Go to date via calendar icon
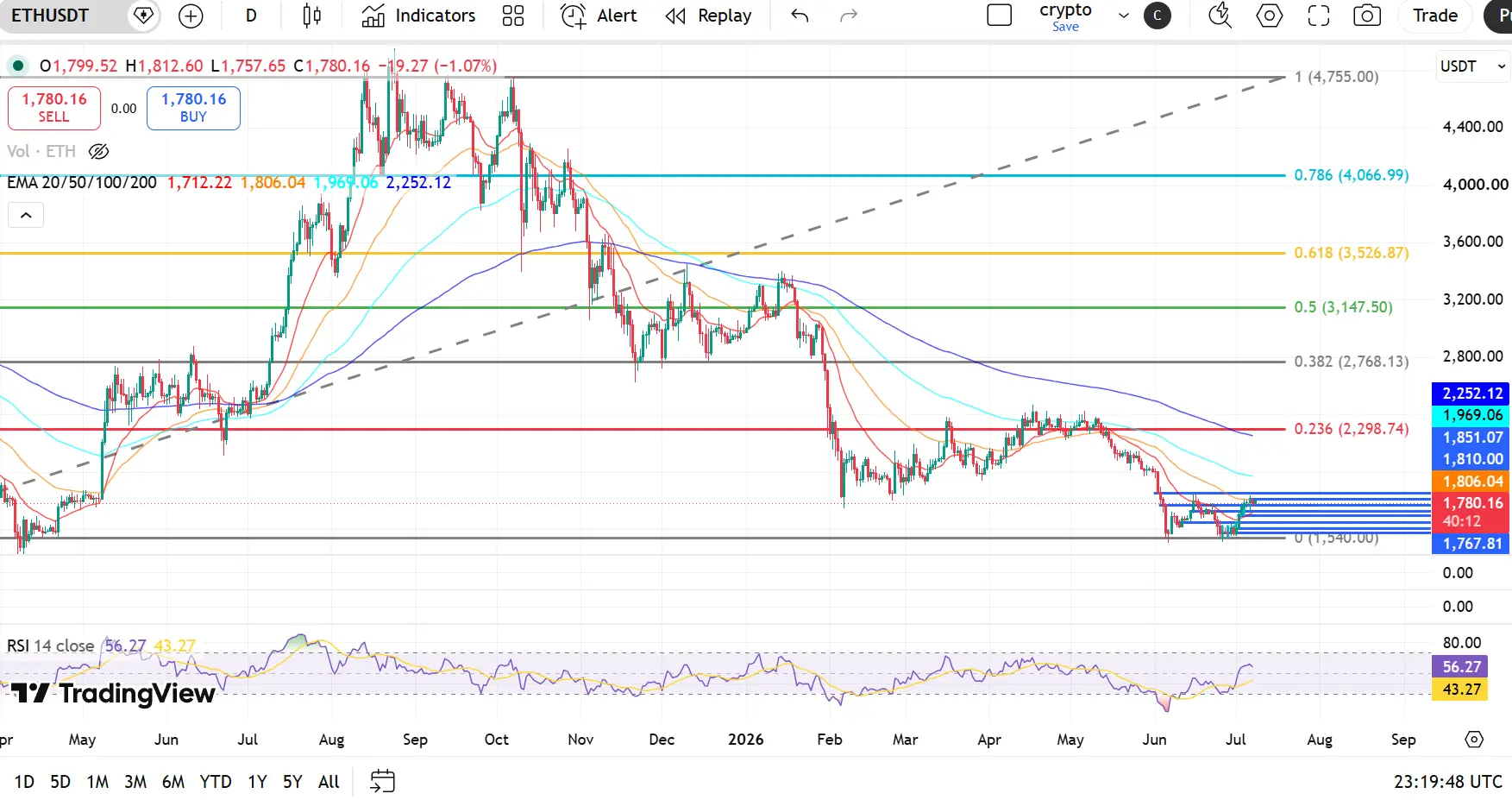 (x=382, y=781)
